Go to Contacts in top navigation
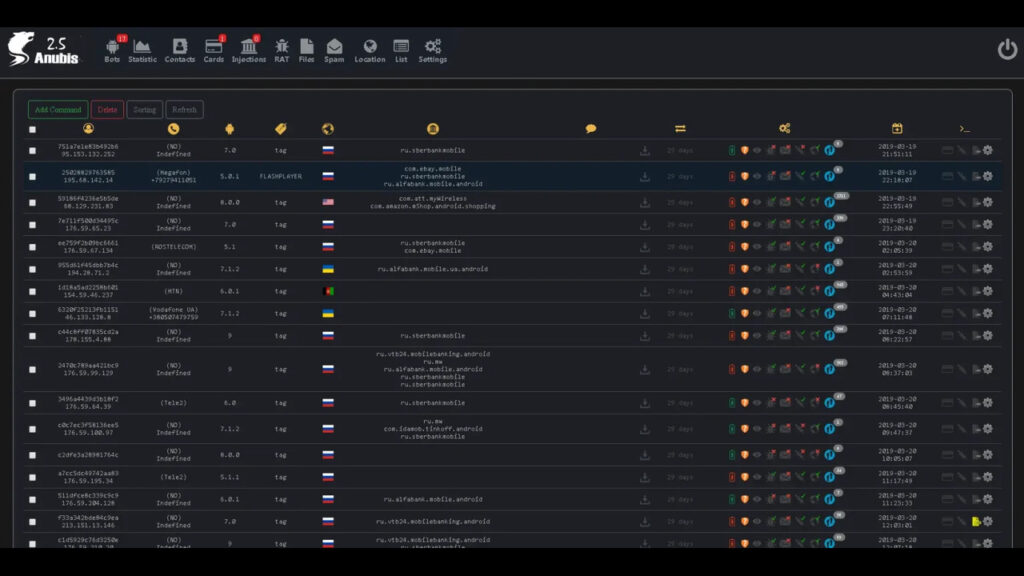The image size is (1024, 576). [180, 50]
